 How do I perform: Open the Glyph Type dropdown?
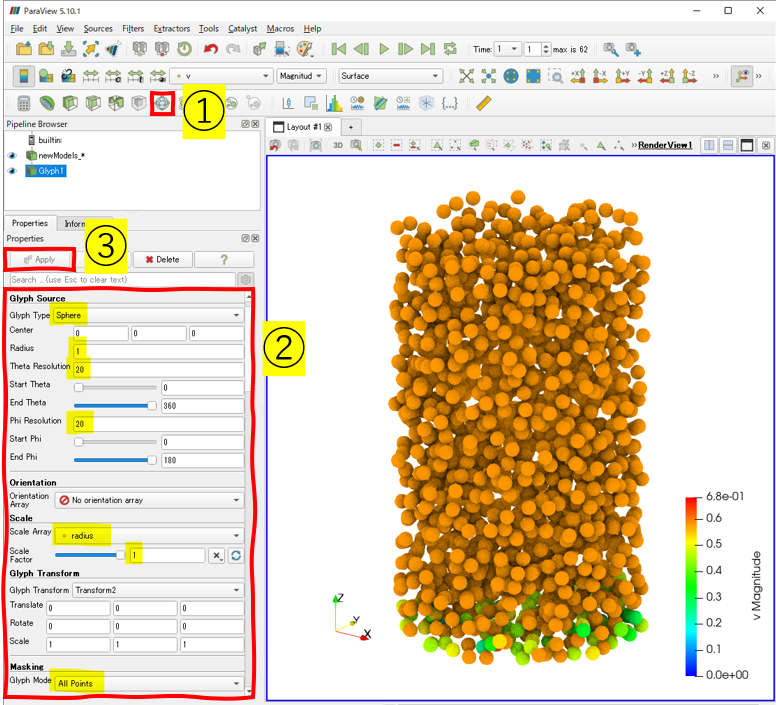click(x=148, y=315)
